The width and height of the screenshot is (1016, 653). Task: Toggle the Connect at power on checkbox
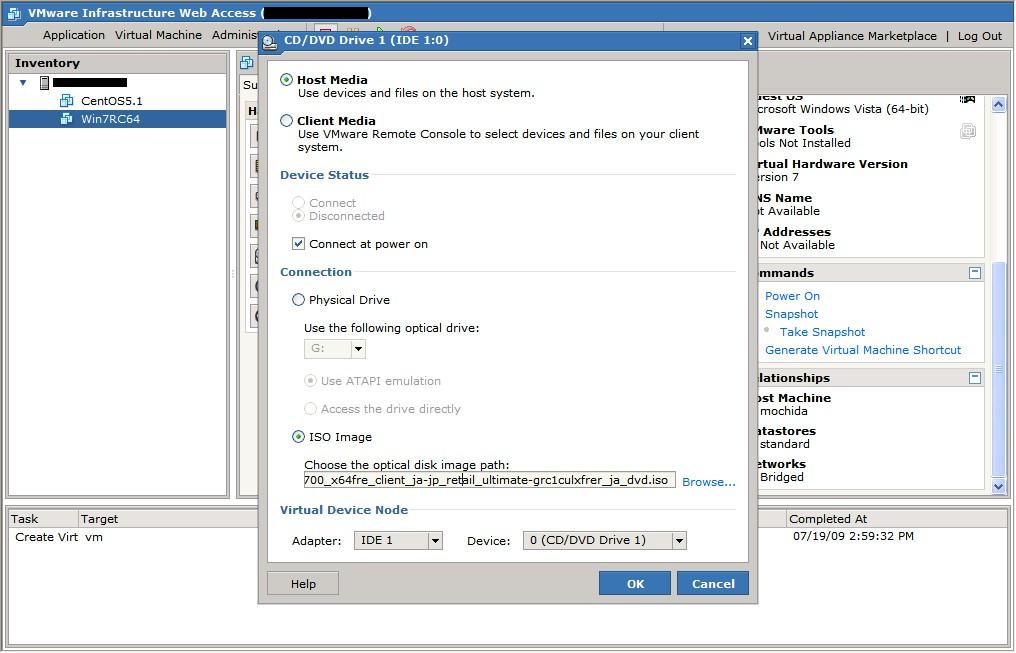(x=298, y=244)
